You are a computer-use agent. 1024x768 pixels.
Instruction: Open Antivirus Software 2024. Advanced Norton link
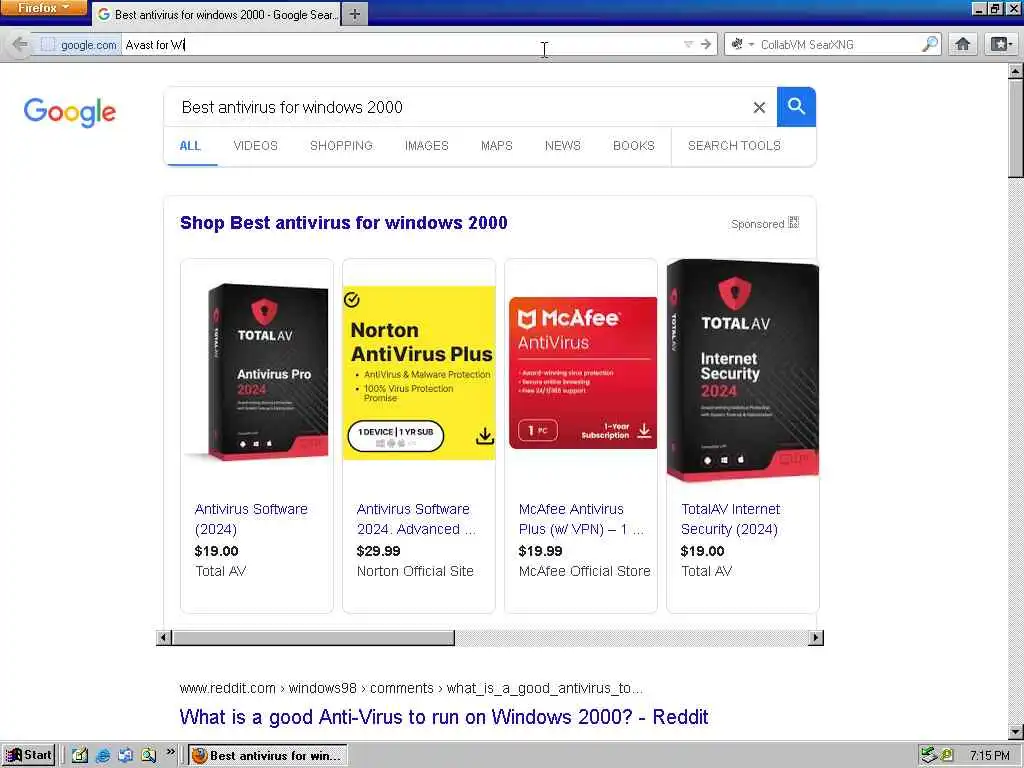click(416, 519)
